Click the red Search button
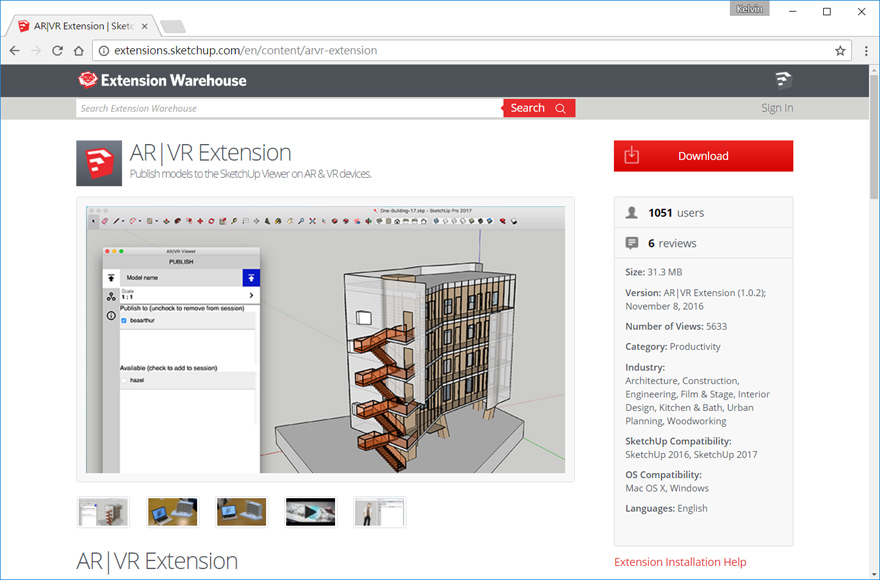This screenshot has height=580, width=880. tap(539, 108)
